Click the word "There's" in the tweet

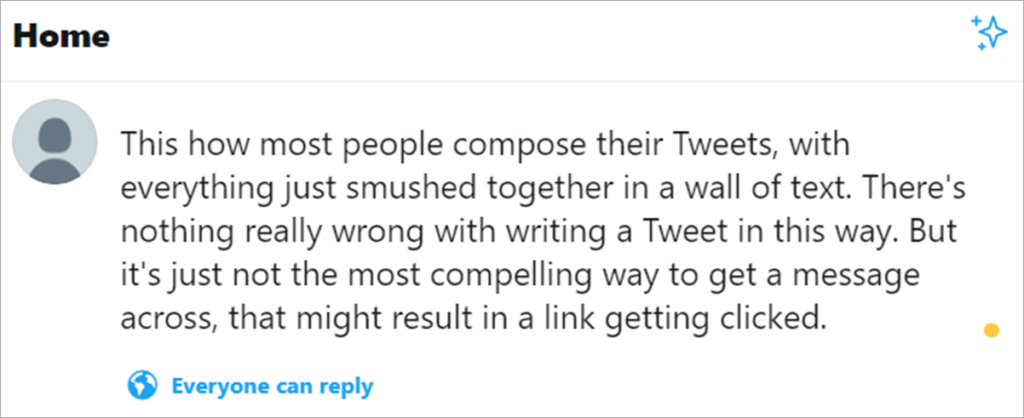(894, 186)
